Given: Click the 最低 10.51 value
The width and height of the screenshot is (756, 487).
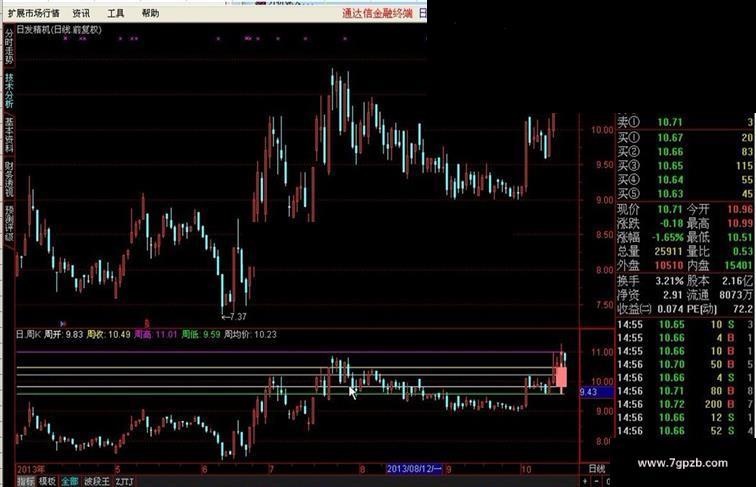Looking at the screenshot, I should (x=740, y=237).
